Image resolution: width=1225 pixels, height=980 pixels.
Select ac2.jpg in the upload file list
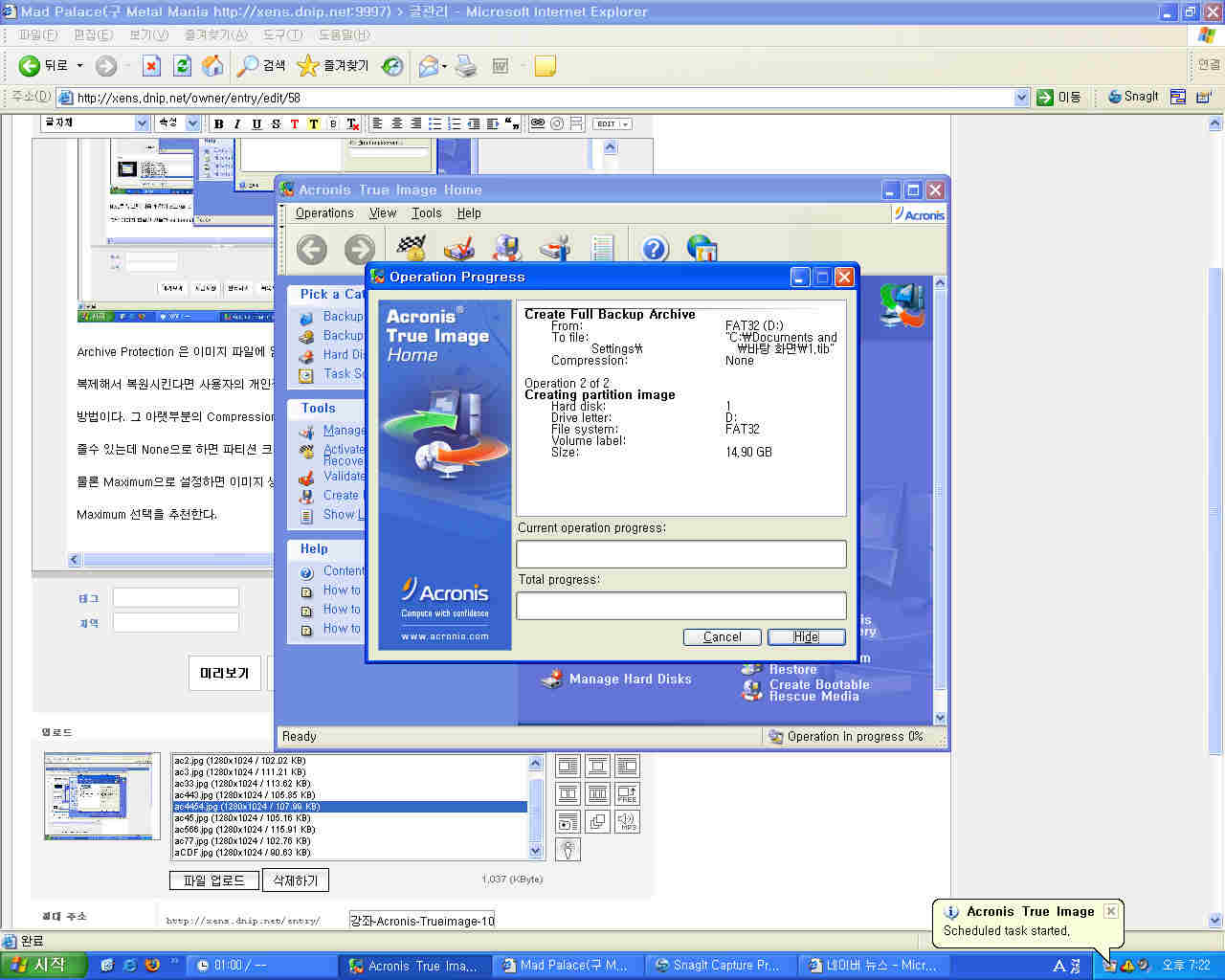349,761
